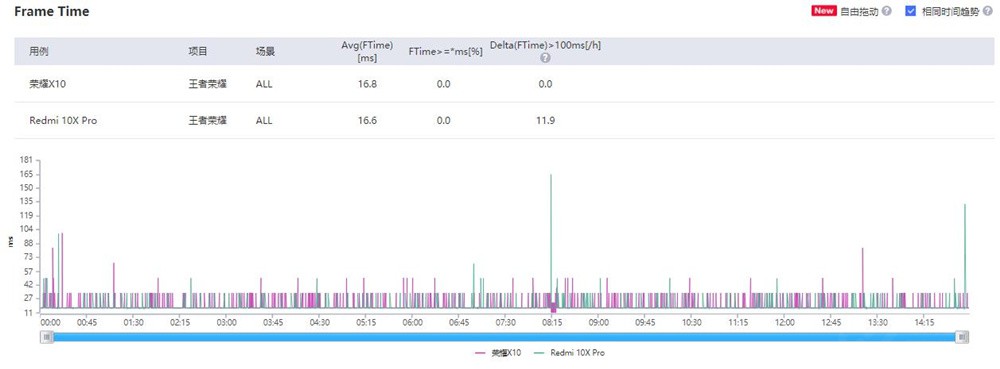Click ALL scene cell in 荣耀X10 row
This screenshot has width=1000, height=369.
click(264, 84)
